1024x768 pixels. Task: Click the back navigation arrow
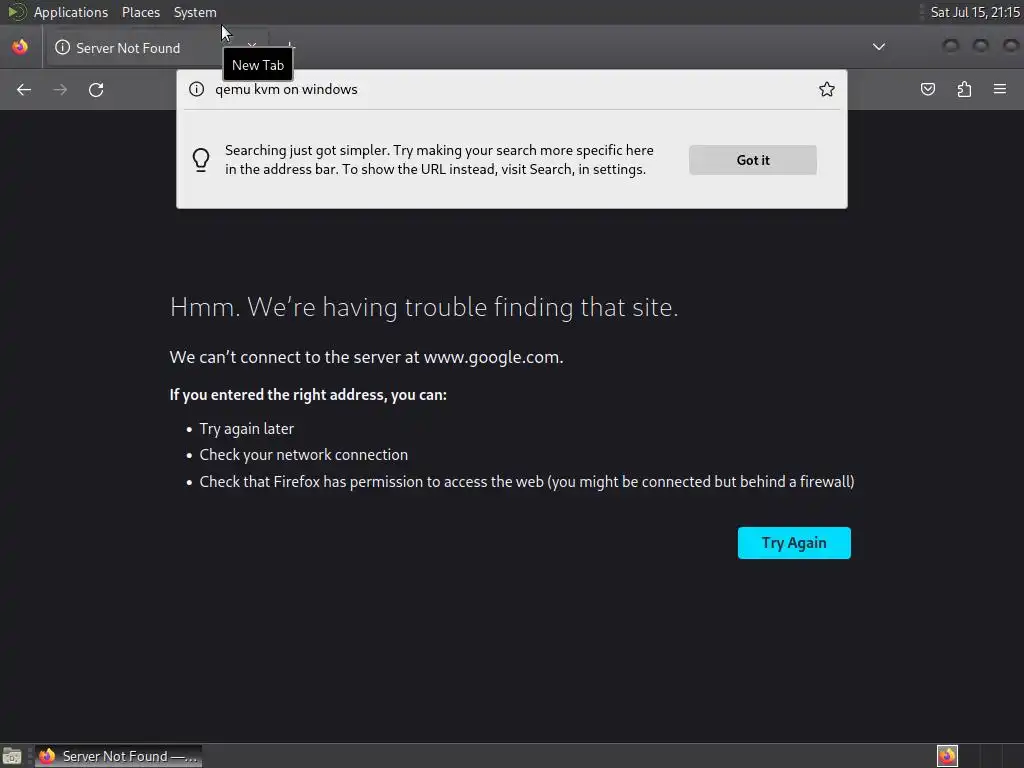point(24,89)
